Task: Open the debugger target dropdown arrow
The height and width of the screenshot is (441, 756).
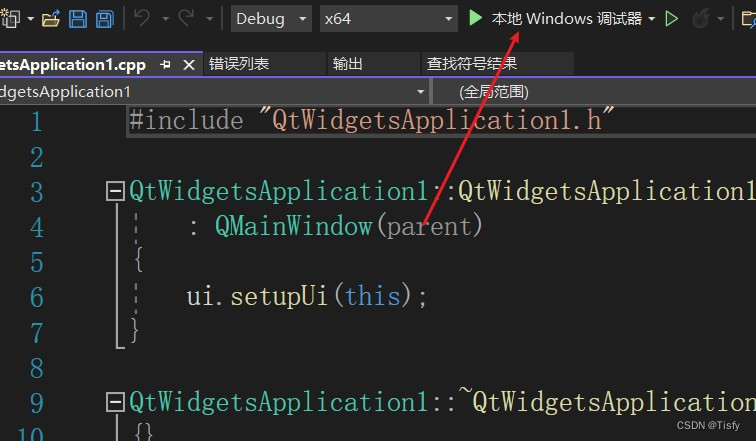Action: 652,19
